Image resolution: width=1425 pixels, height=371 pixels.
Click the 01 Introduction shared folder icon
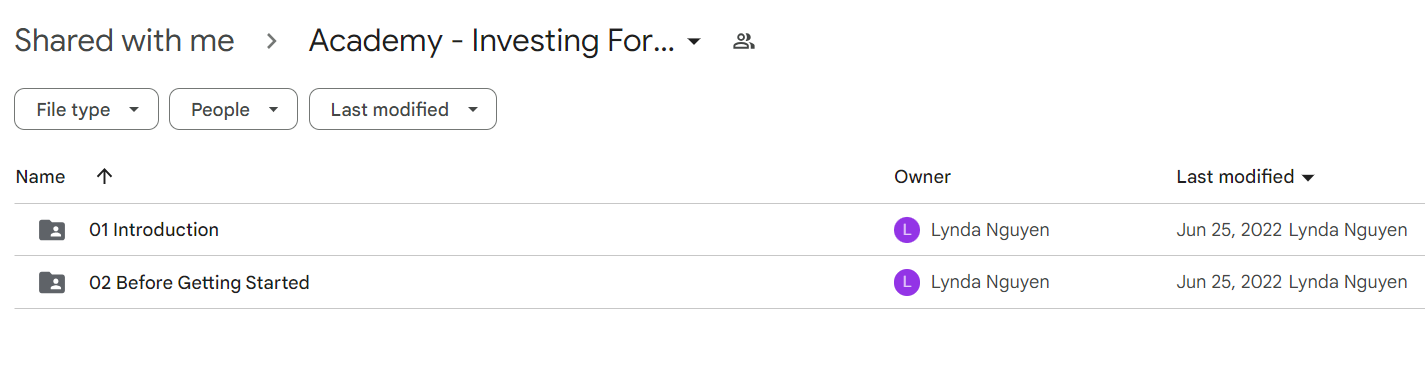52,230
